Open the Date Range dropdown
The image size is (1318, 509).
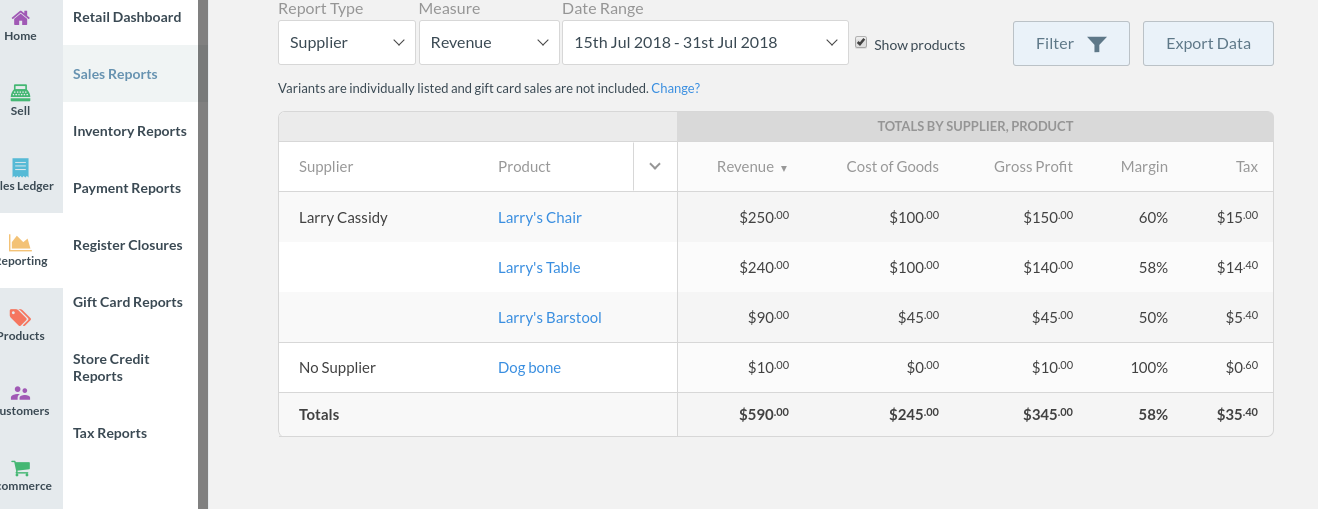[x=705, y=43]
